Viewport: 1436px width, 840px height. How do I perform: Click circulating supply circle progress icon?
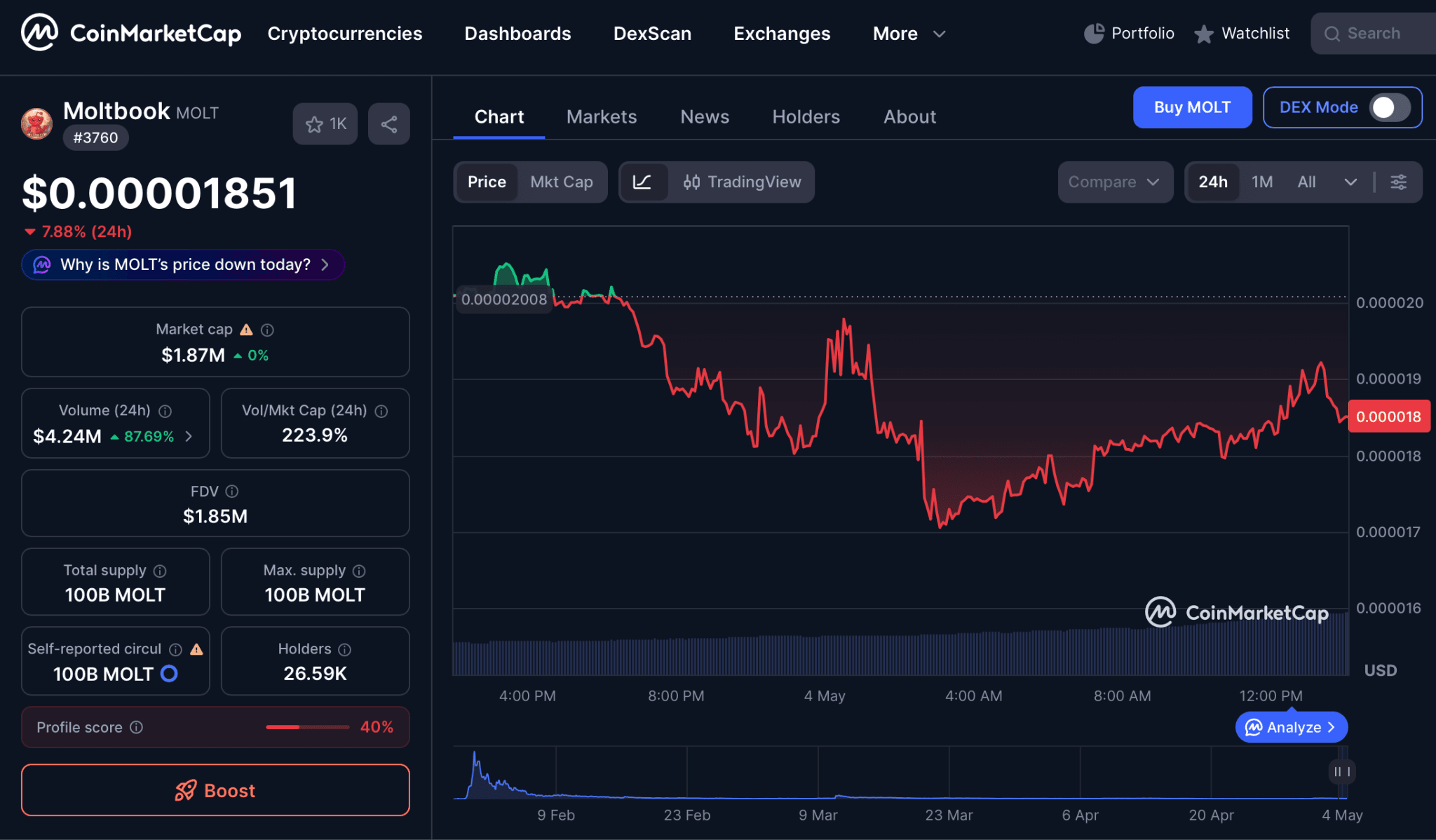coord(169,674)
